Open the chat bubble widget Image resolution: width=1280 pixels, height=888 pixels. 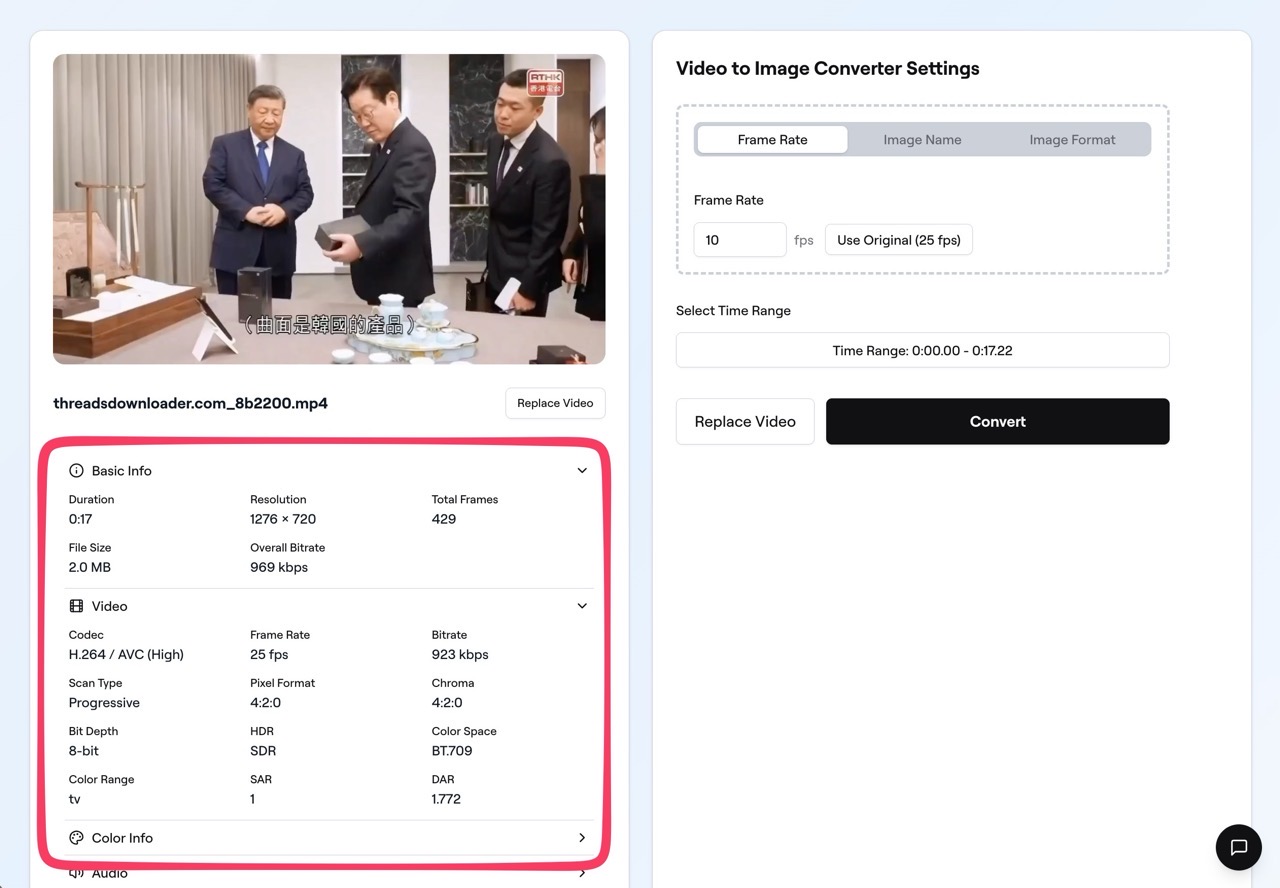point(1238,847)
